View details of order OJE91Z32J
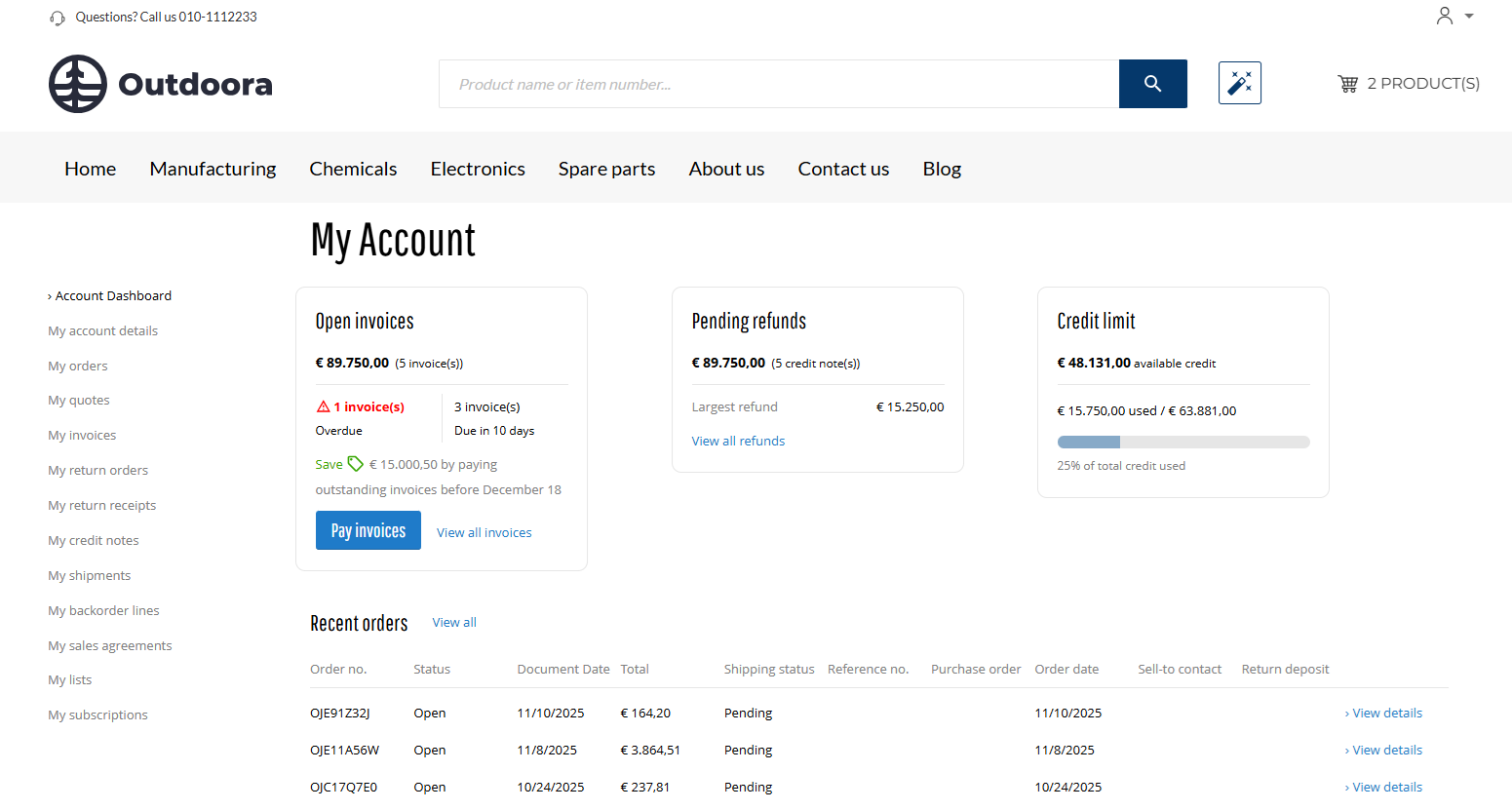Screen dimensions: 1512x811 tap(1386, 713)
